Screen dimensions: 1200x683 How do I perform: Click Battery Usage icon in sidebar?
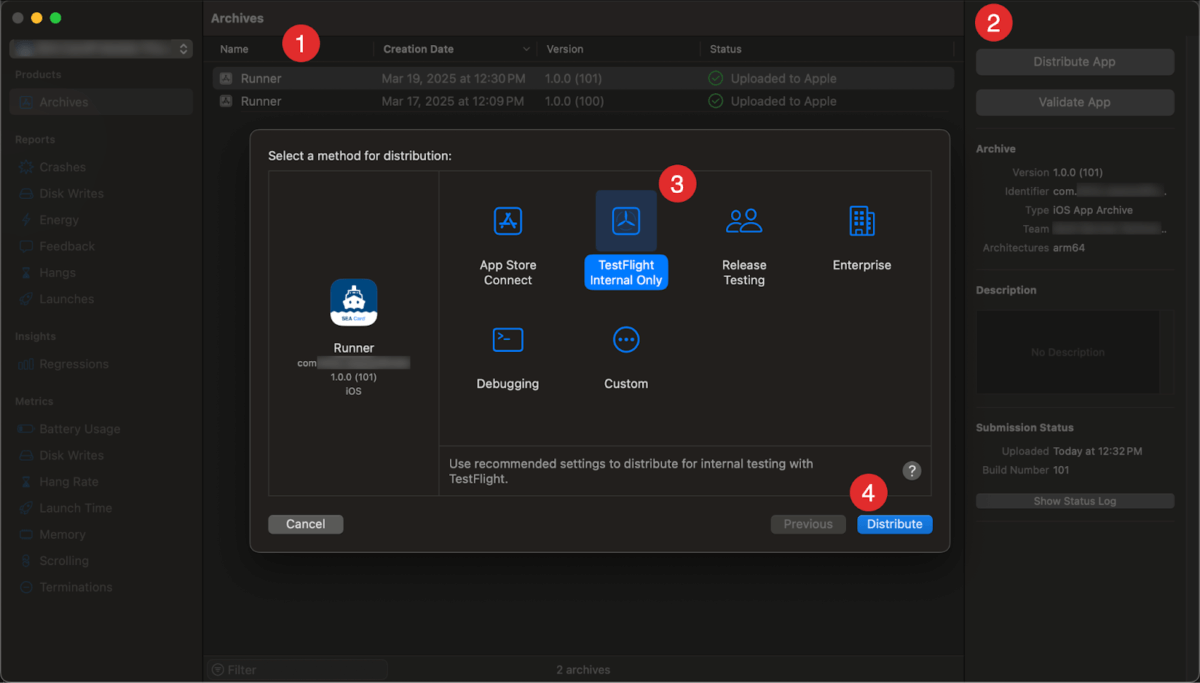(x=26, y=429)
